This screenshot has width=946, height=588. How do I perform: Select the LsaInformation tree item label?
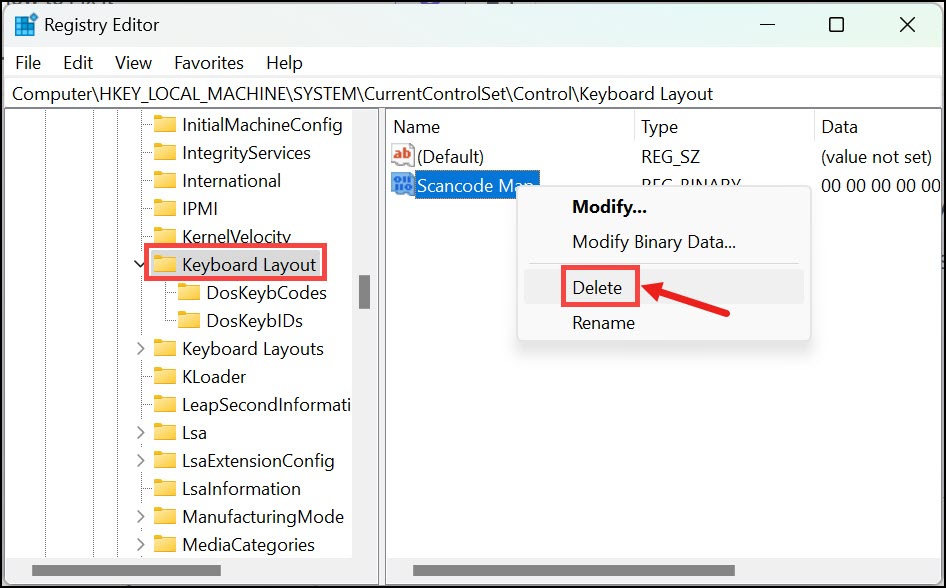[x=241, y=488]
